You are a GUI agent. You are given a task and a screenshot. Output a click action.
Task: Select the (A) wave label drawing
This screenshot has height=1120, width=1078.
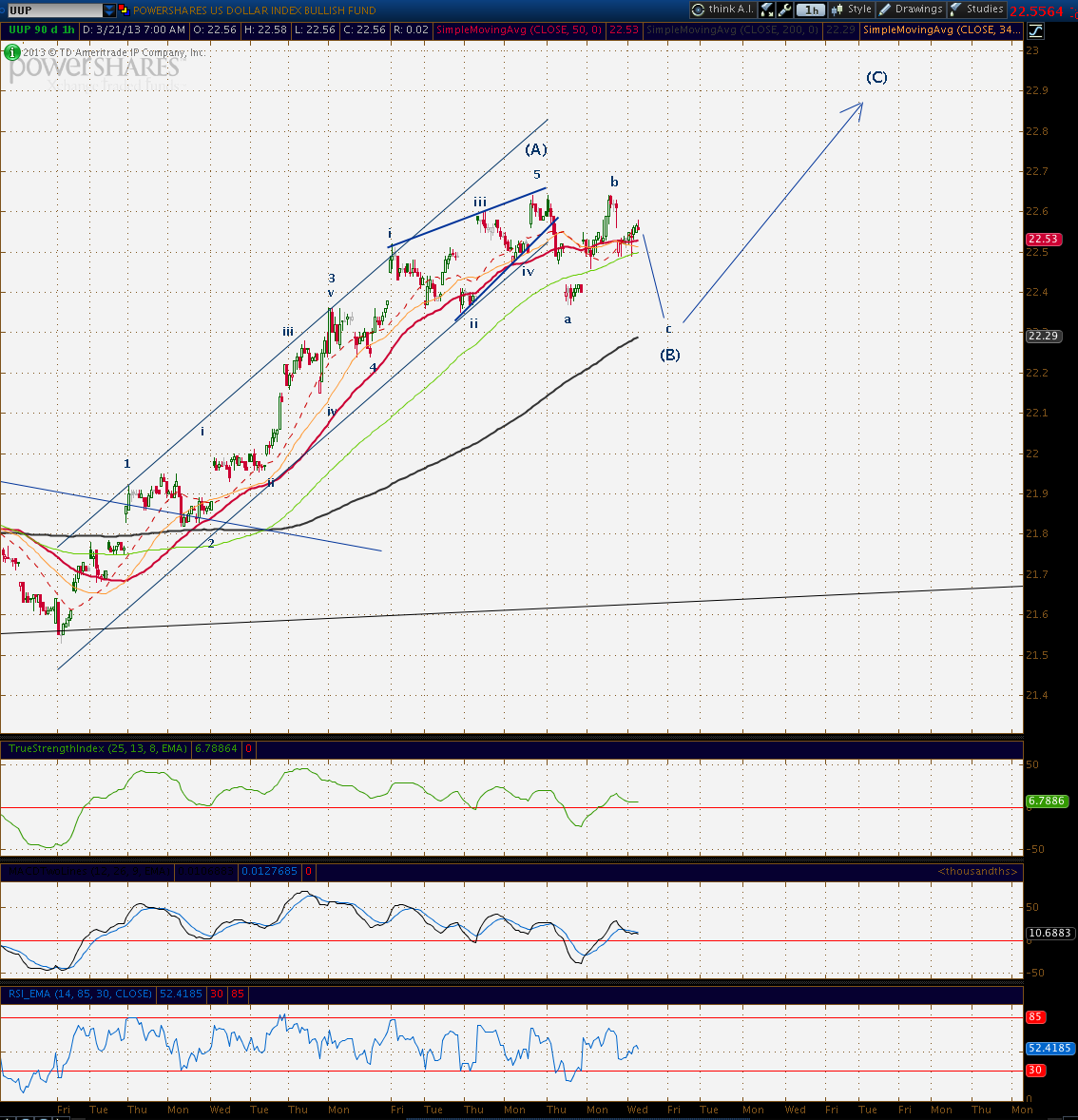(536, 149)
